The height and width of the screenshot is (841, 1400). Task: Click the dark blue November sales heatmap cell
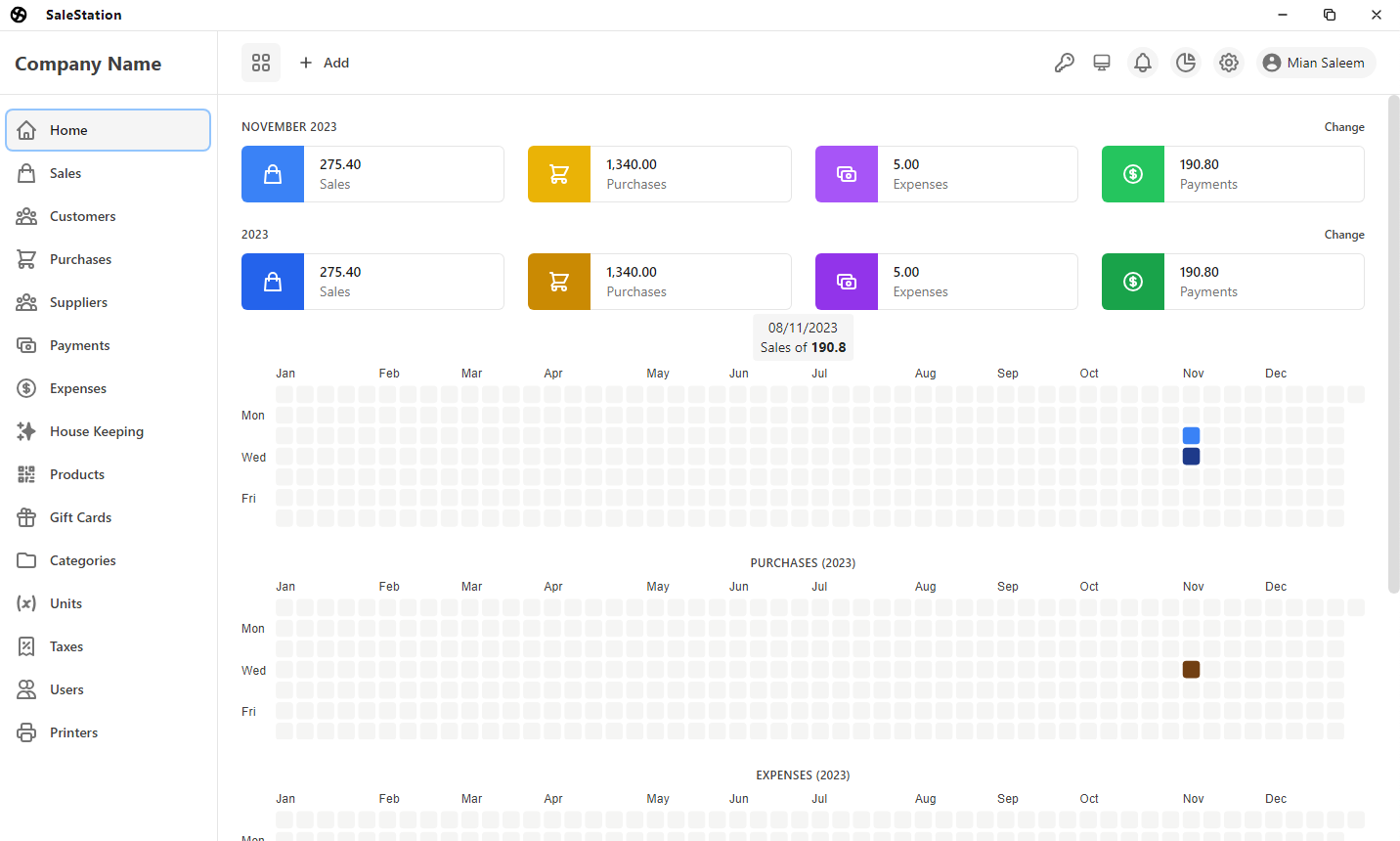pos(1191,456)
